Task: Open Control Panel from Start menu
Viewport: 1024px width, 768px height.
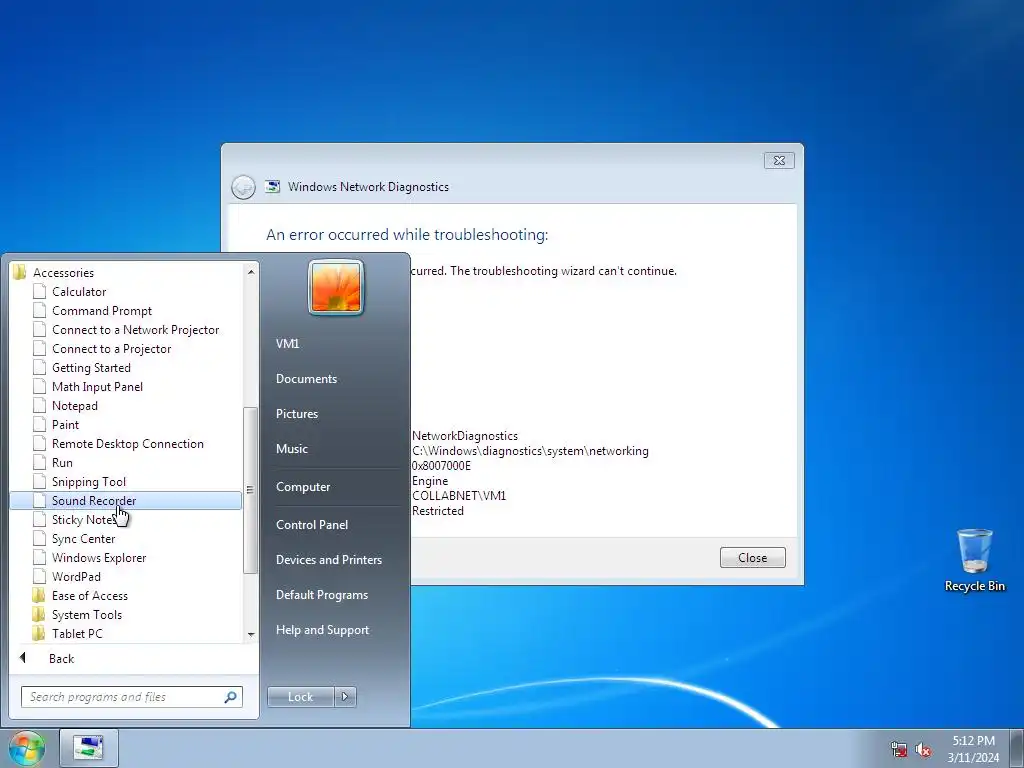Action: pyautogui.click(x=312, y=525)
